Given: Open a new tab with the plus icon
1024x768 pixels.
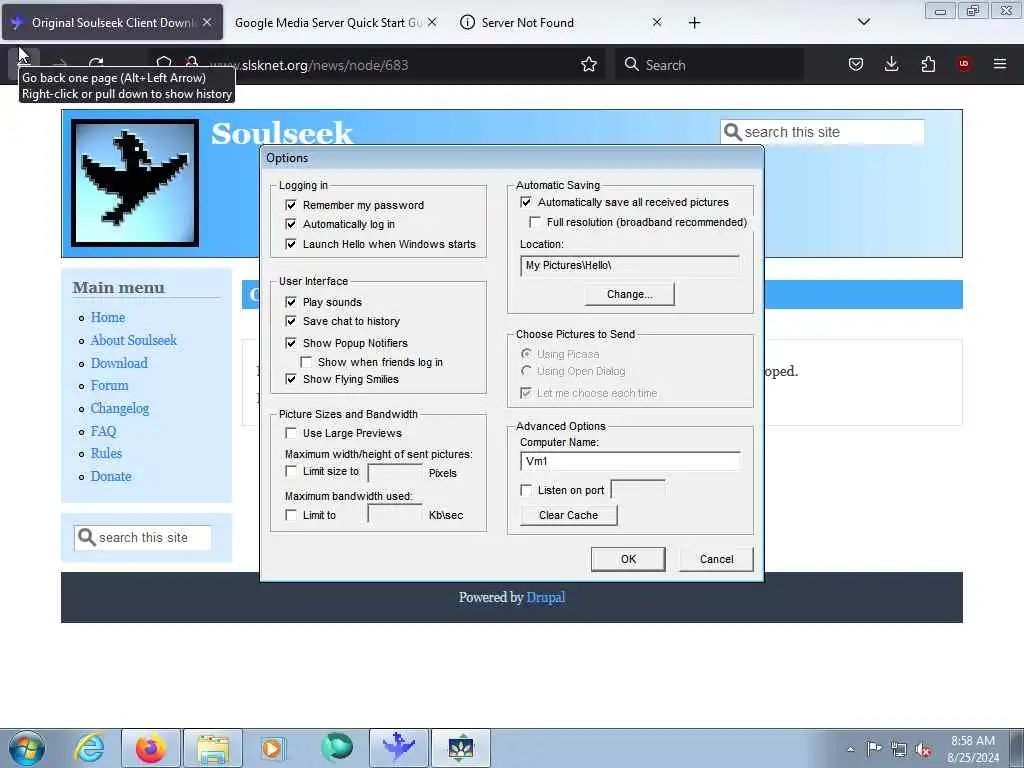Looking at the screenshot, I should pyautogui.click(x=694, y=23).
